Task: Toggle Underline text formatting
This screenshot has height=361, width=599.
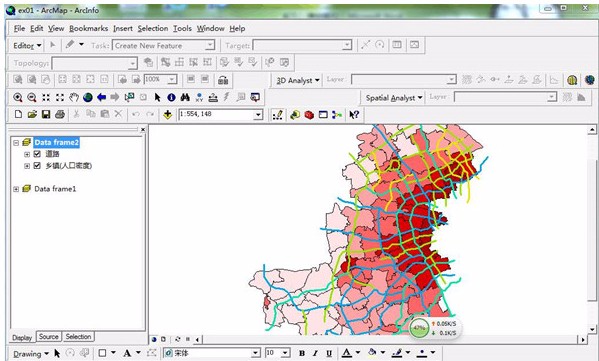Action: pos(329,353)
